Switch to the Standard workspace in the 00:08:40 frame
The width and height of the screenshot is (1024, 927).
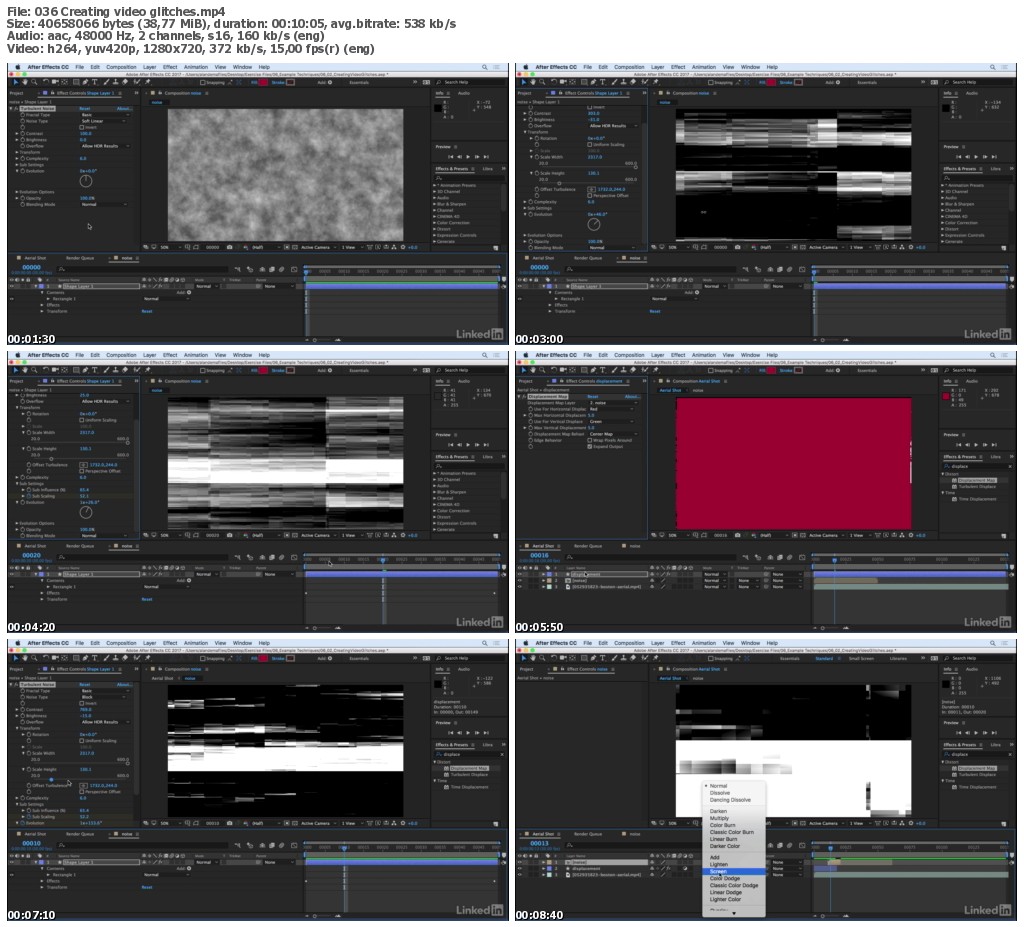tap(824, 659)
